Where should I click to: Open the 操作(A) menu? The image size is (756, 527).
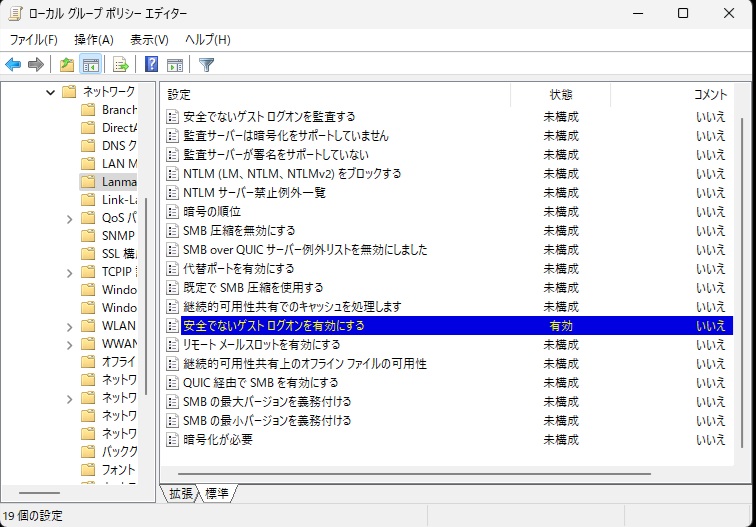[94, 39]
